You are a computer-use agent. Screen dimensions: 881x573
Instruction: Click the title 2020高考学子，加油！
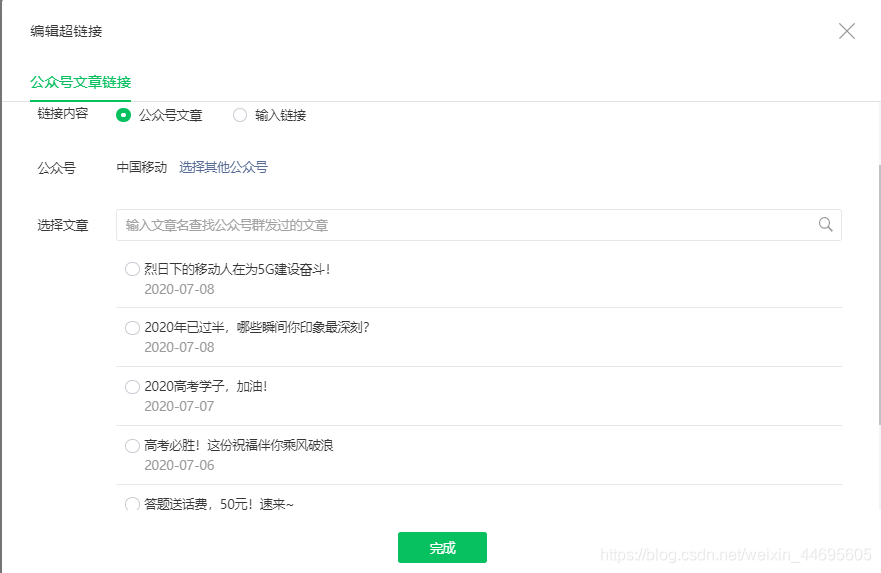tap(206, 386)
